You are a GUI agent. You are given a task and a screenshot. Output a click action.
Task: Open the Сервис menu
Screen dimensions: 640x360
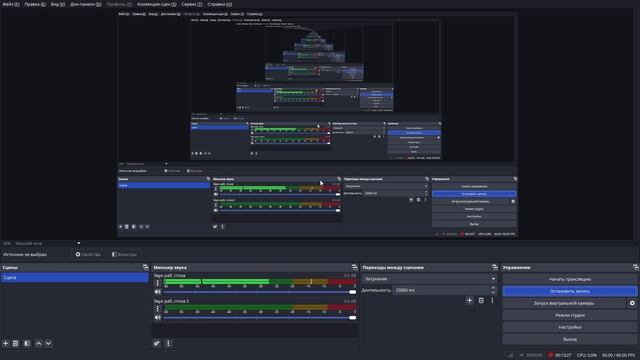191,4
